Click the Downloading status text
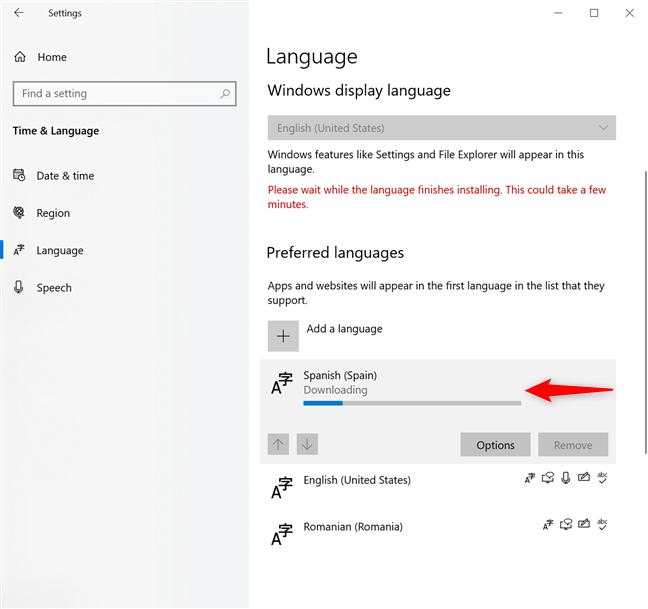648x609 pixels. [x=335, y=390]
